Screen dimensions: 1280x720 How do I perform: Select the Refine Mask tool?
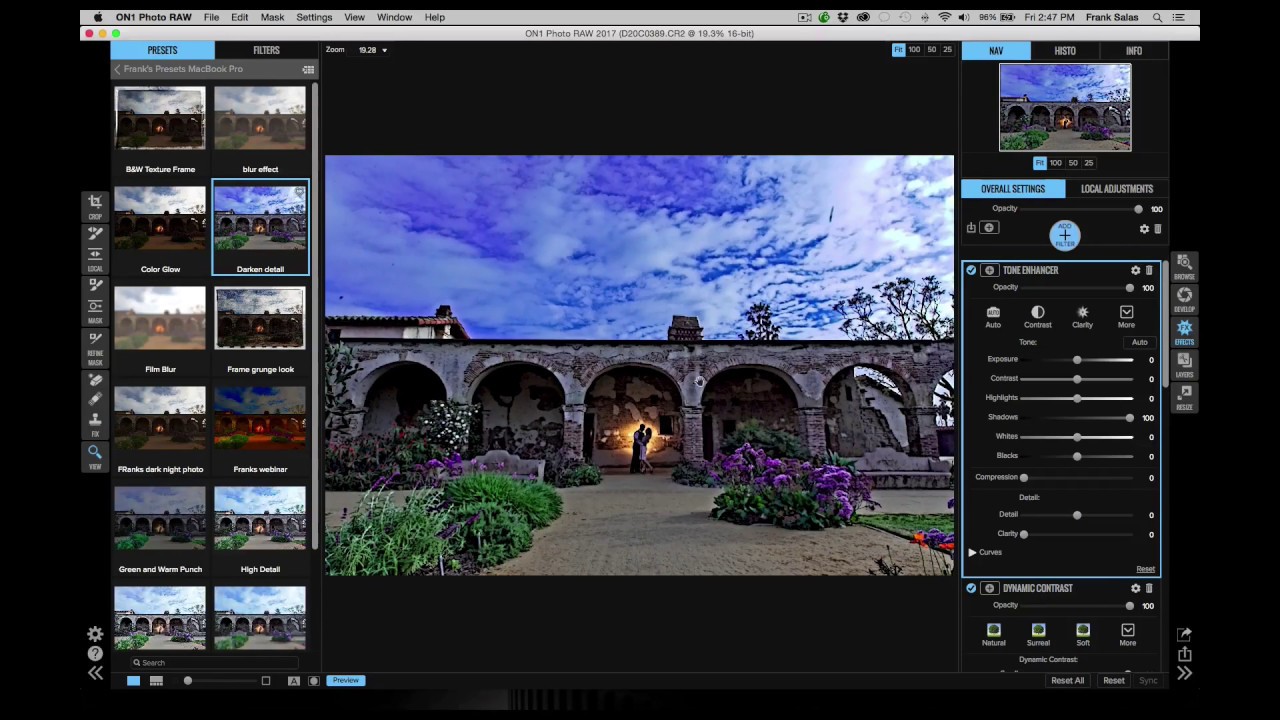point(95,346)
